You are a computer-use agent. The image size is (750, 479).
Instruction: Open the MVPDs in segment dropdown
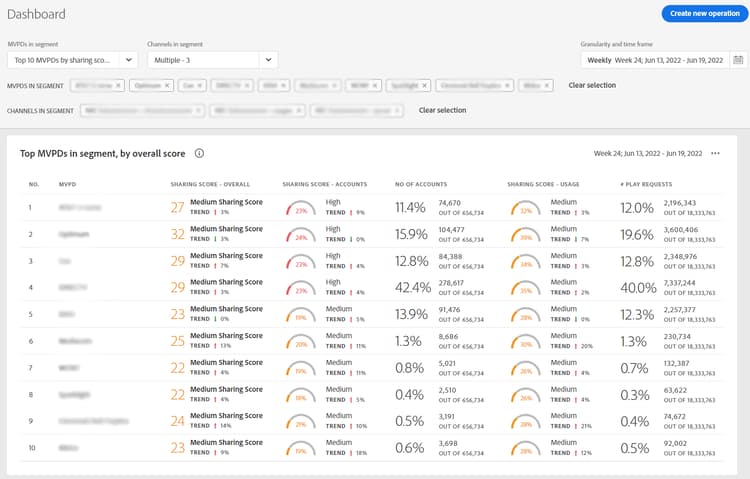click(x=127, y=60)
